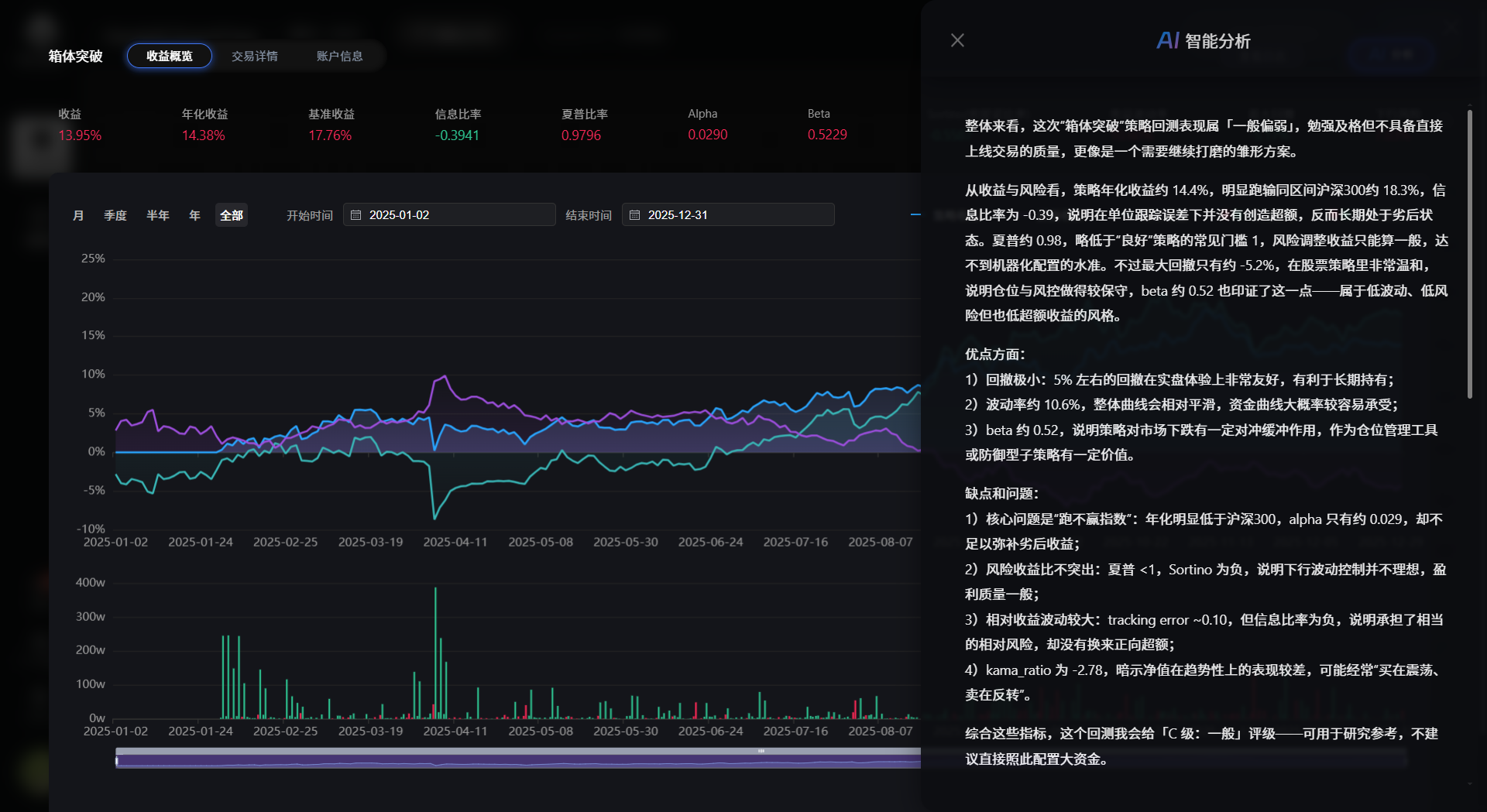This screenshot has width=1487, height=812.
Task: Open the 交易详情 tab
Action: tap(255, 56)
